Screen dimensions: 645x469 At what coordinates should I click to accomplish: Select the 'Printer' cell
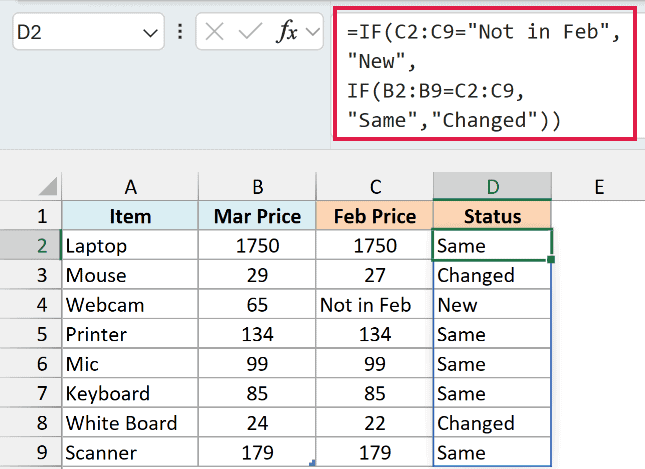point(130,334)
